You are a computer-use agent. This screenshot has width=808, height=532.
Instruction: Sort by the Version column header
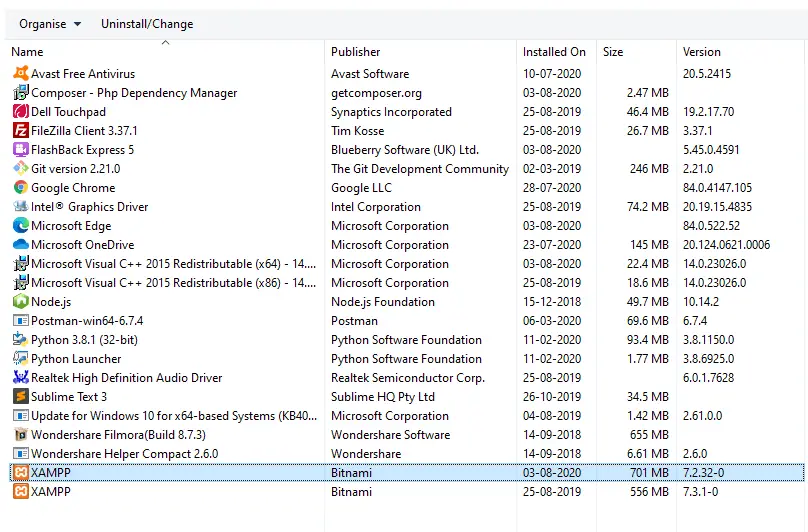pos(742,52)
